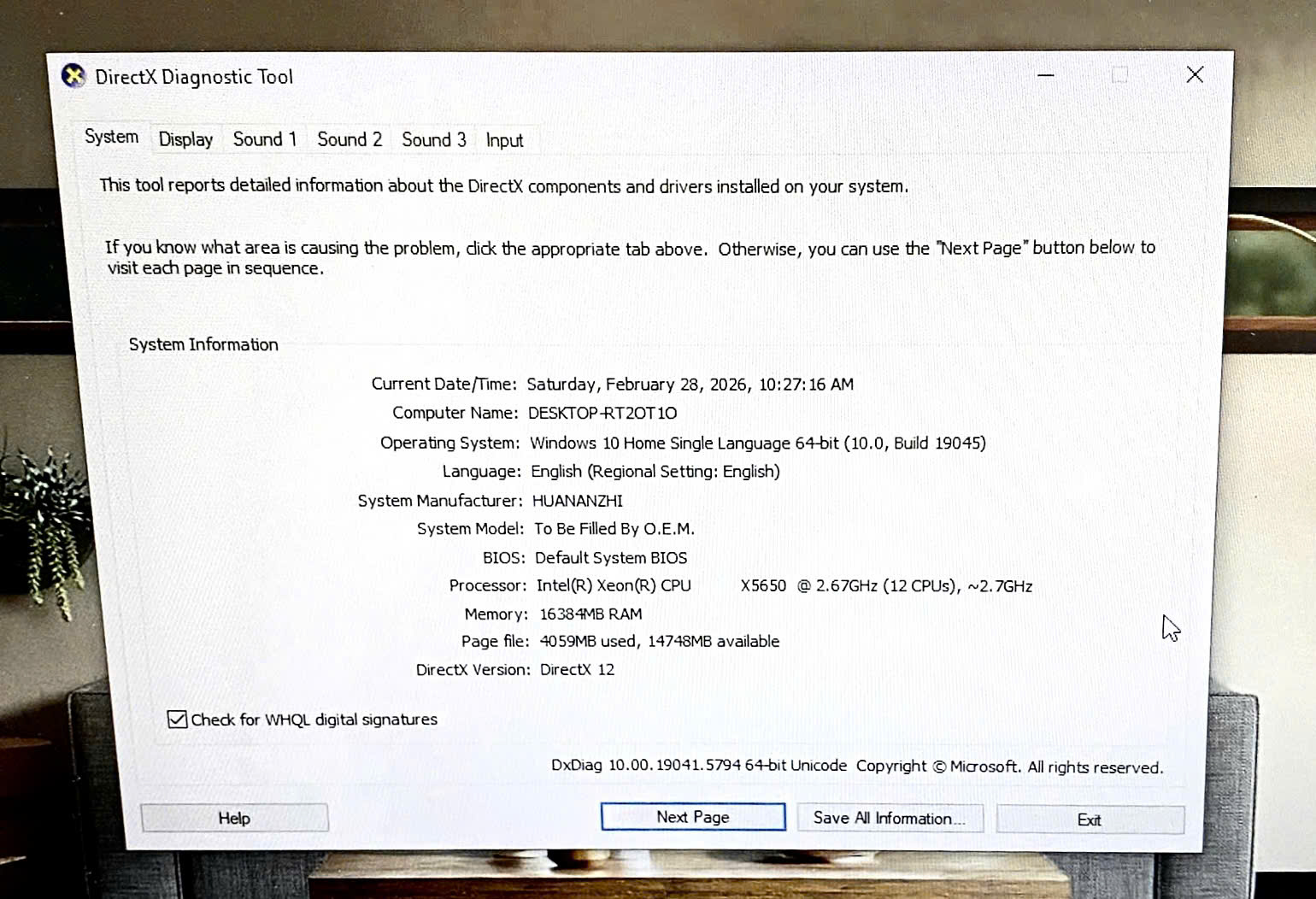Close the DirectX Diagnostic Tool window
Screen dimensions: 1316x899
1195,74
